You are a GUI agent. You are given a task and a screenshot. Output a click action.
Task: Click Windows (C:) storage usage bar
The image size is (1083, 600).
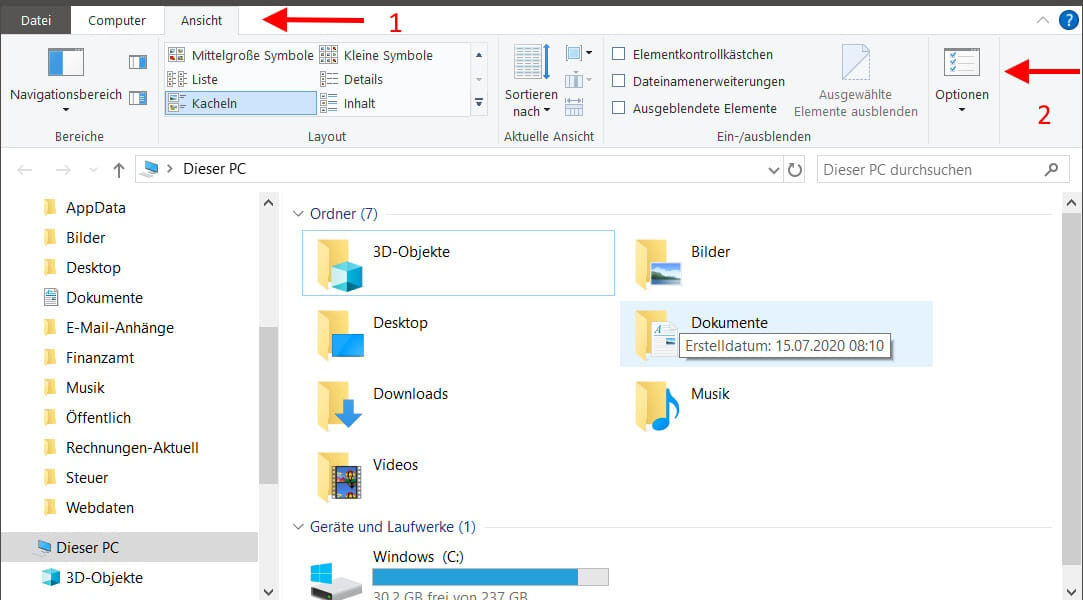coord(490,577)
